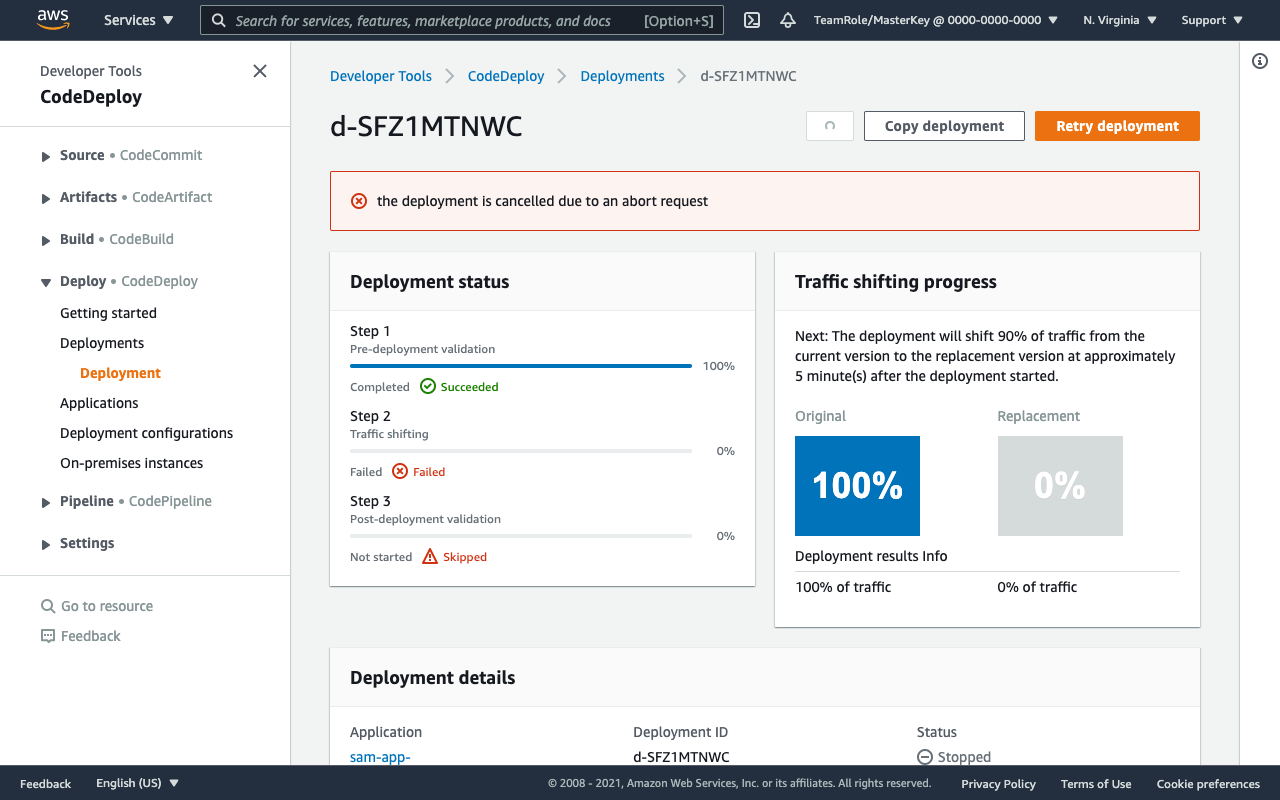
Task: Open the notifications bell icon
Action: (788, 20)
